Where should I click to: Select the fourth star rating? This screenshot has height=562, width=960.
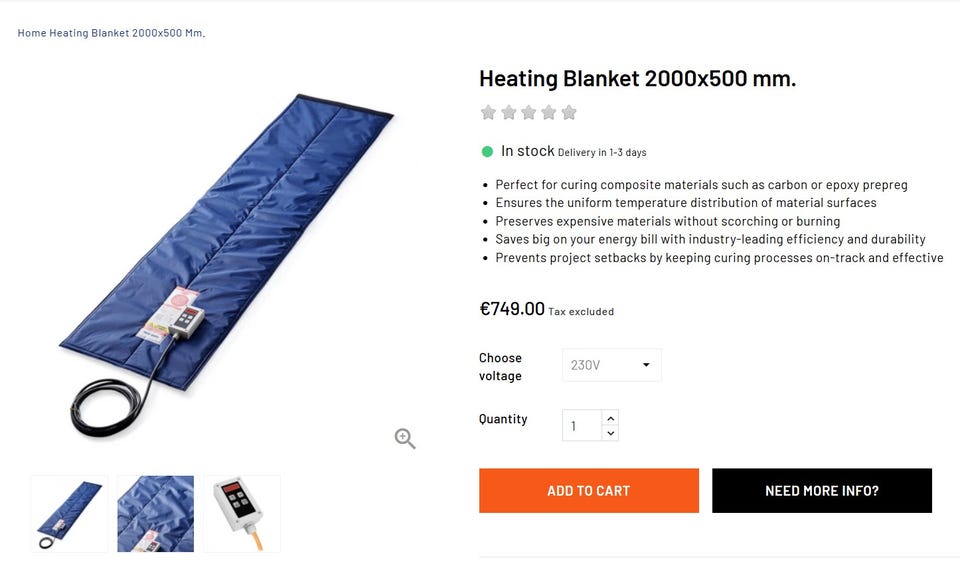click(549, 113)
